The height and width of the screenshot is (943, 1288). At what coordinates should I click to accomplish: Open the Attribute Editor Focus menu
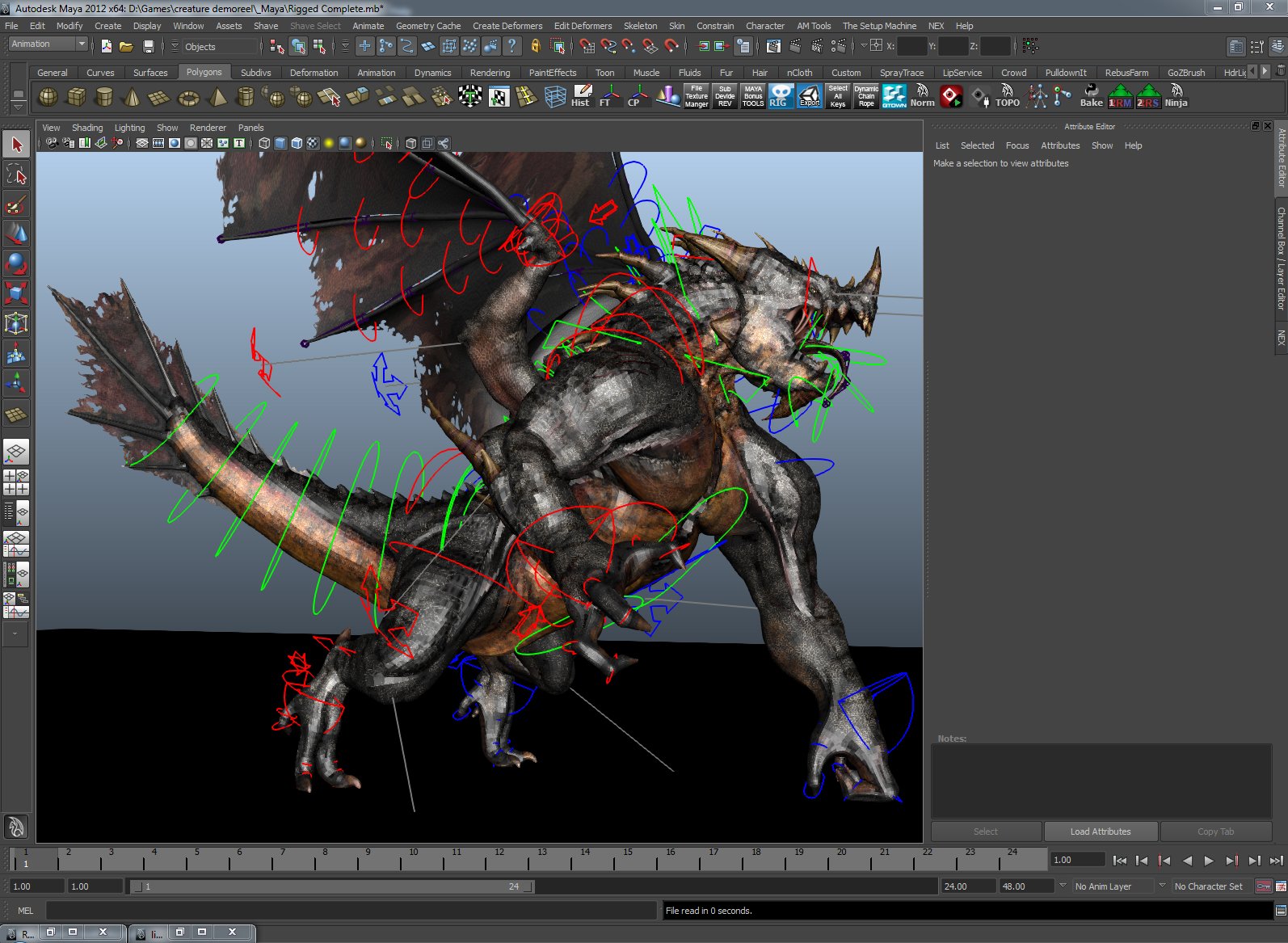point(1017,145)
